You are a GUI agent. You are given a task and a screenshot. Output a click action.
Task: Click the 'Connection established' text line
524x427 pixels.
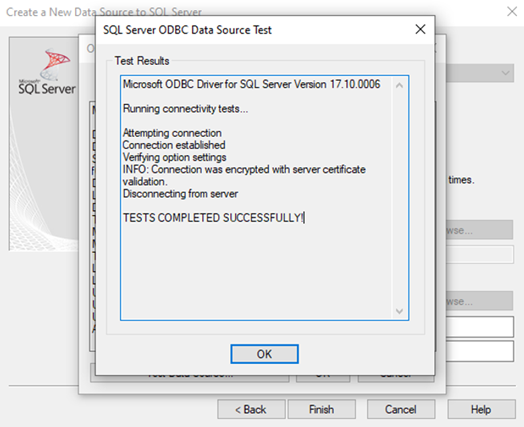click(x=174, y=145)
